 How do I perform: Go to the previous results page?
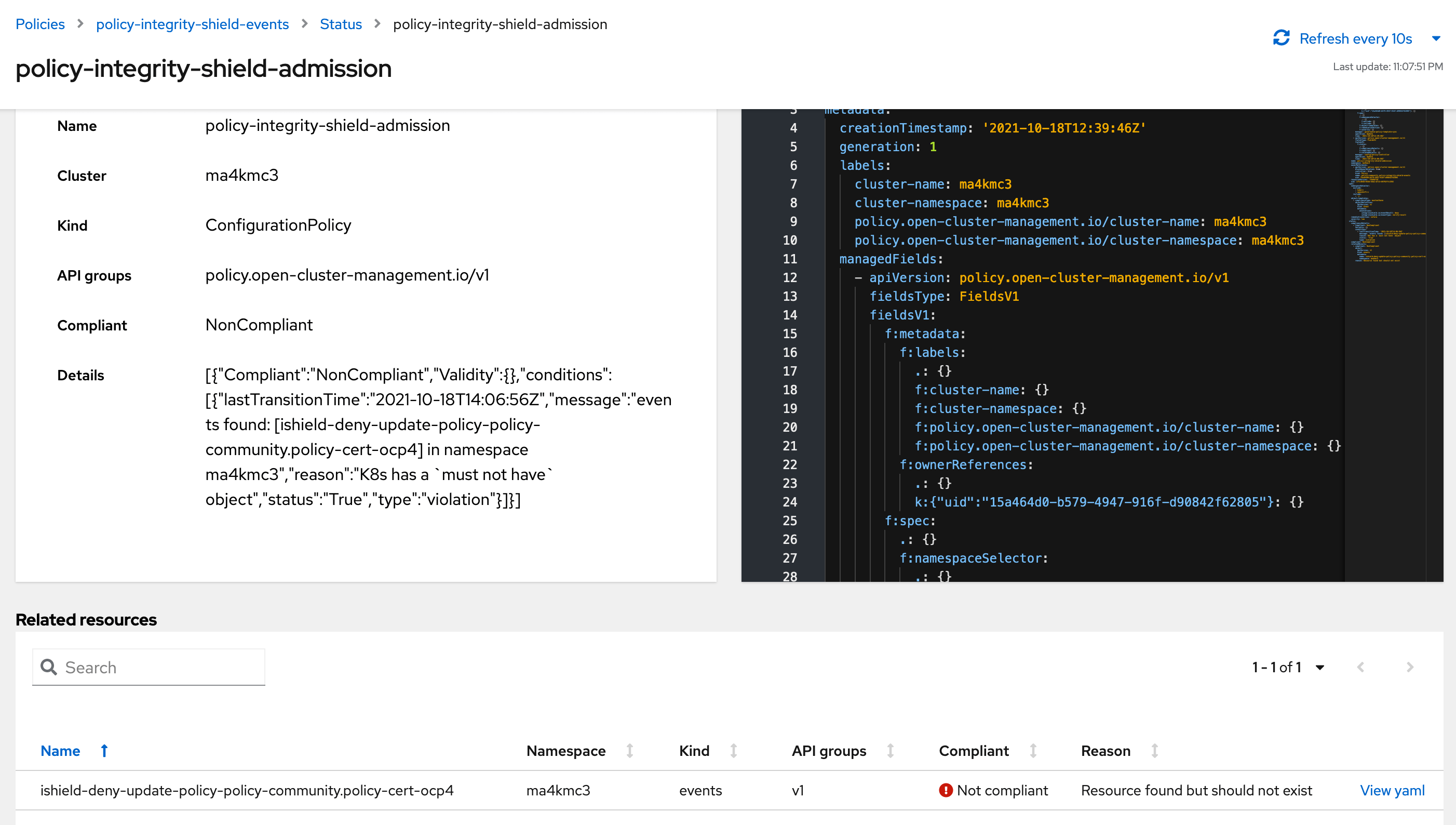pos(1360,667)
